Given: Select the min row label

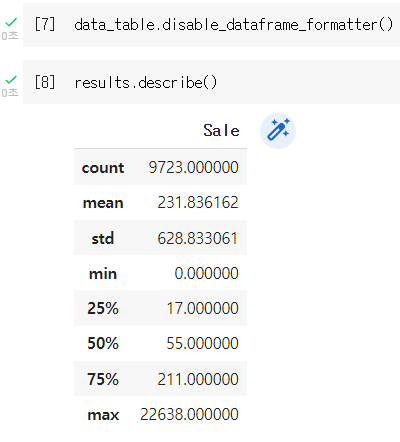Looking at the screenshot, I should pos(103,273).
